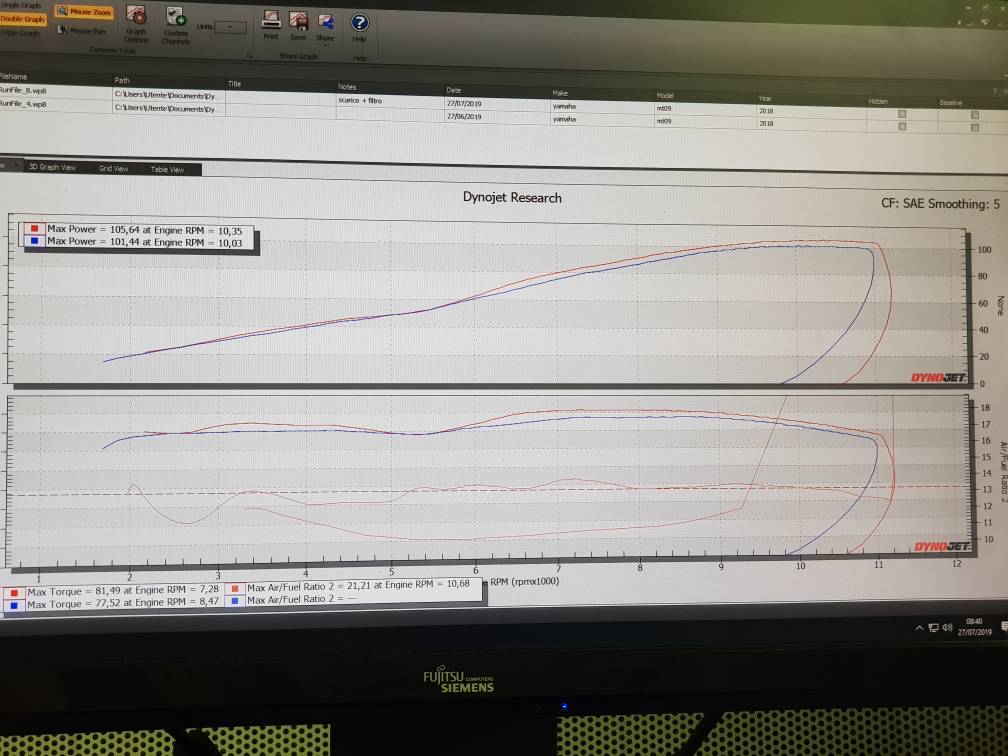
Task: Click the red Max Air/Fuel Ratio swatch
Action: (235, 588)
